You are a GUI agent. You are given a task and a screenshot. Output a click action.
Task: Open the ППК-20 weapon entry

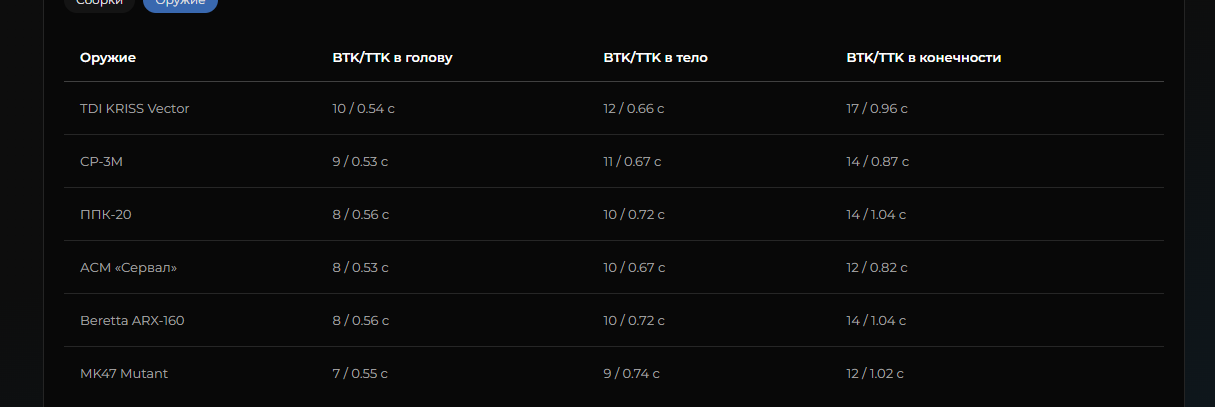pos(105,214)
